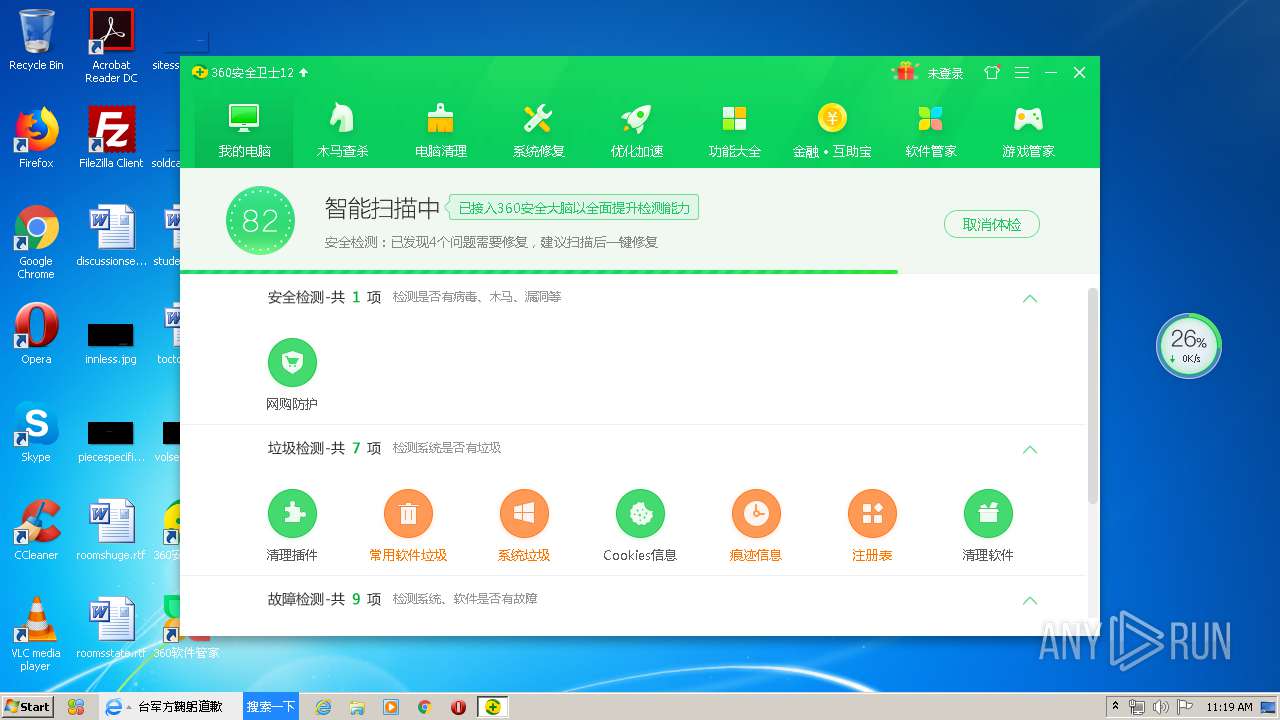This screenshot has width=1280, height=720.
Task: Click the gift box icon
Action: (x=906, y=72)
